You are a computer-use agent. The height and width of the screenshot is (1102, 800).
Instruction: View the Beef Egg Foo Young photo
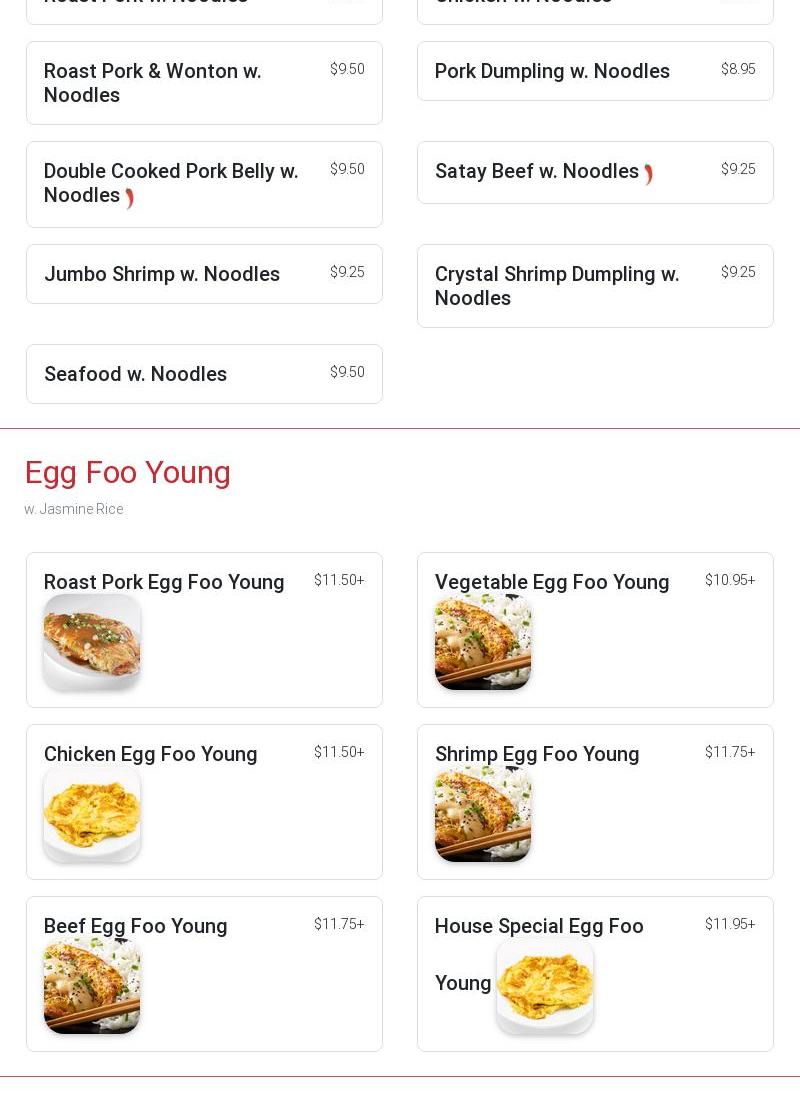[92, 986]
